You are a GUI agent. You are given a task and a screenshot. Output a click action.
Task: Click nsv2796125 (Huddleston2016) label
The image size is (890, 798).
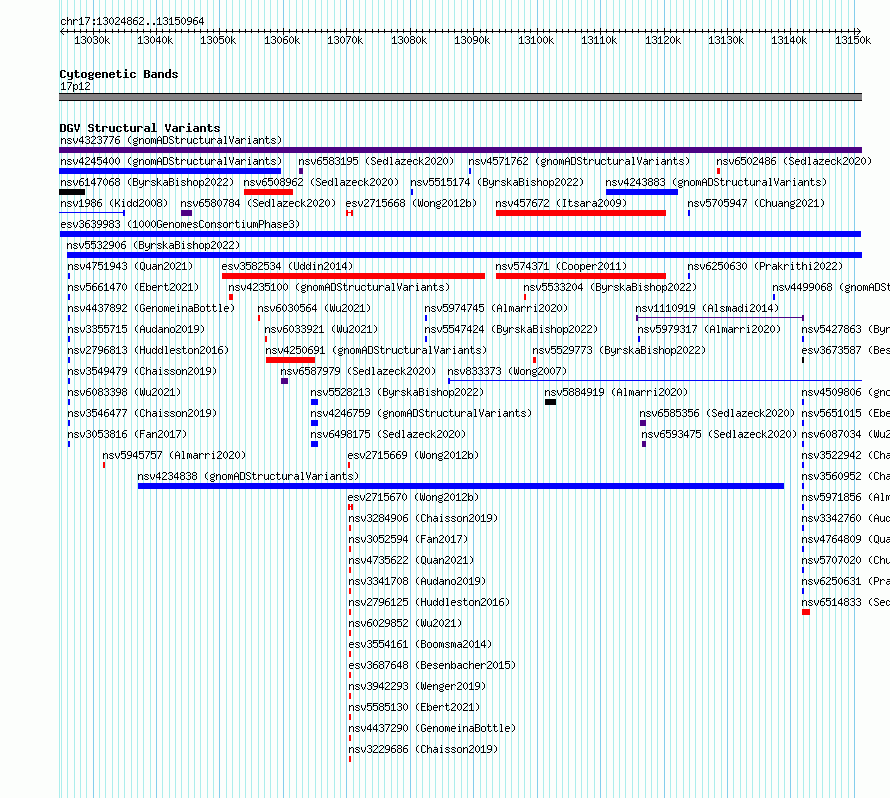(429, 602)
